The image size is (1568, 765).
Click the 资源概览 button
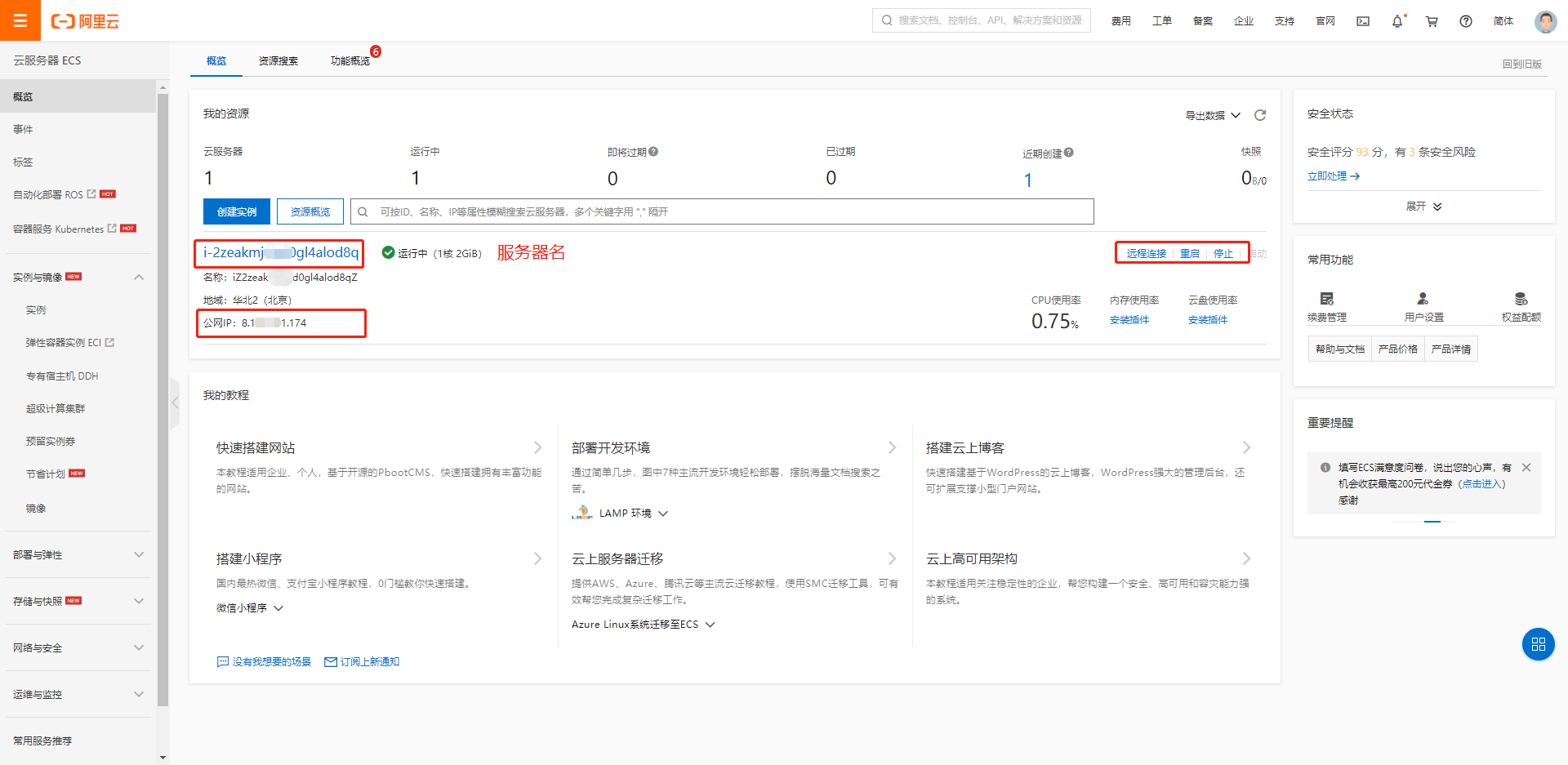click(310, 211)
